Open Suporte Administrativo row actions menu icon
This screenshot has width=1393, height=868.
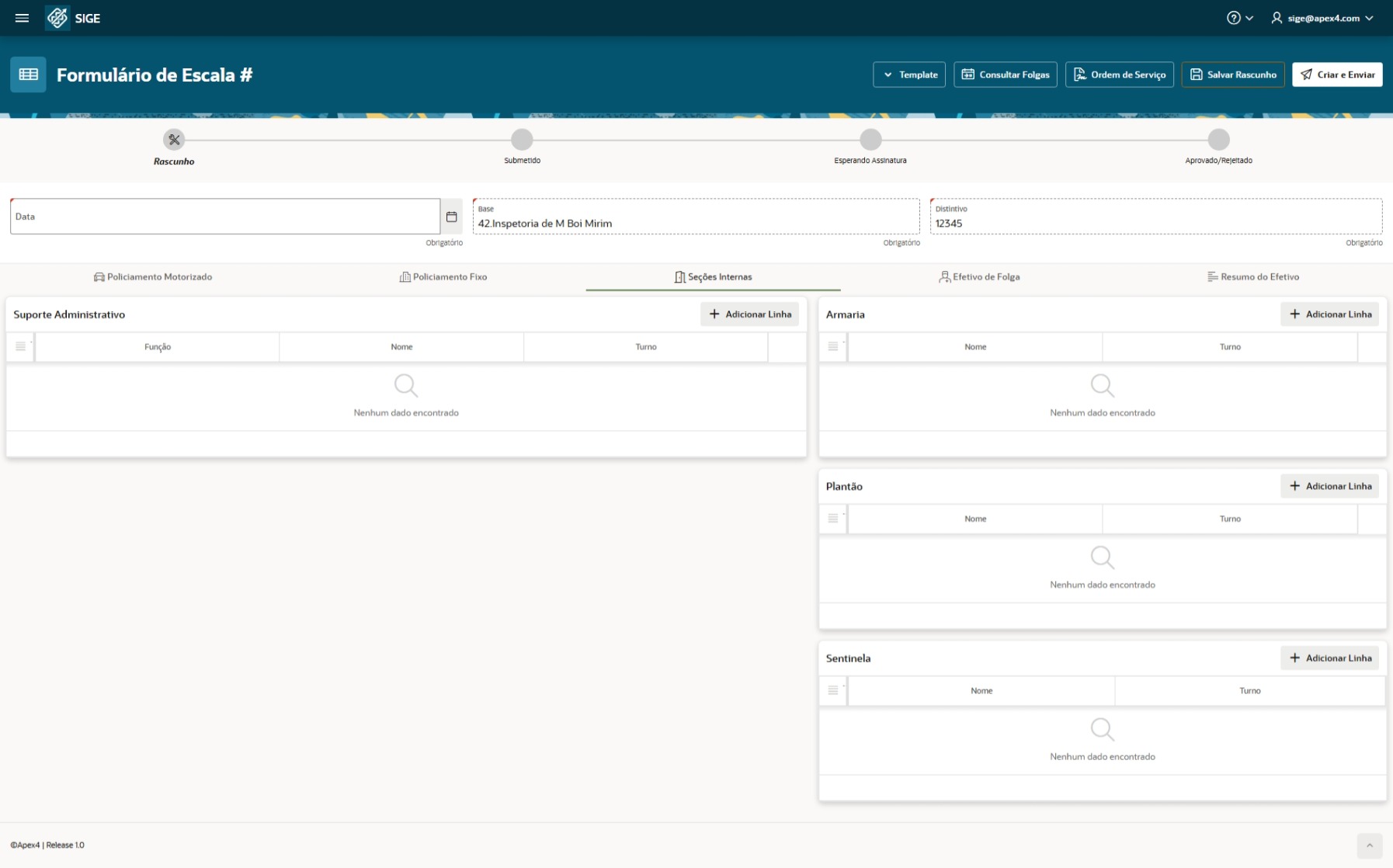[x=20, y=347]
